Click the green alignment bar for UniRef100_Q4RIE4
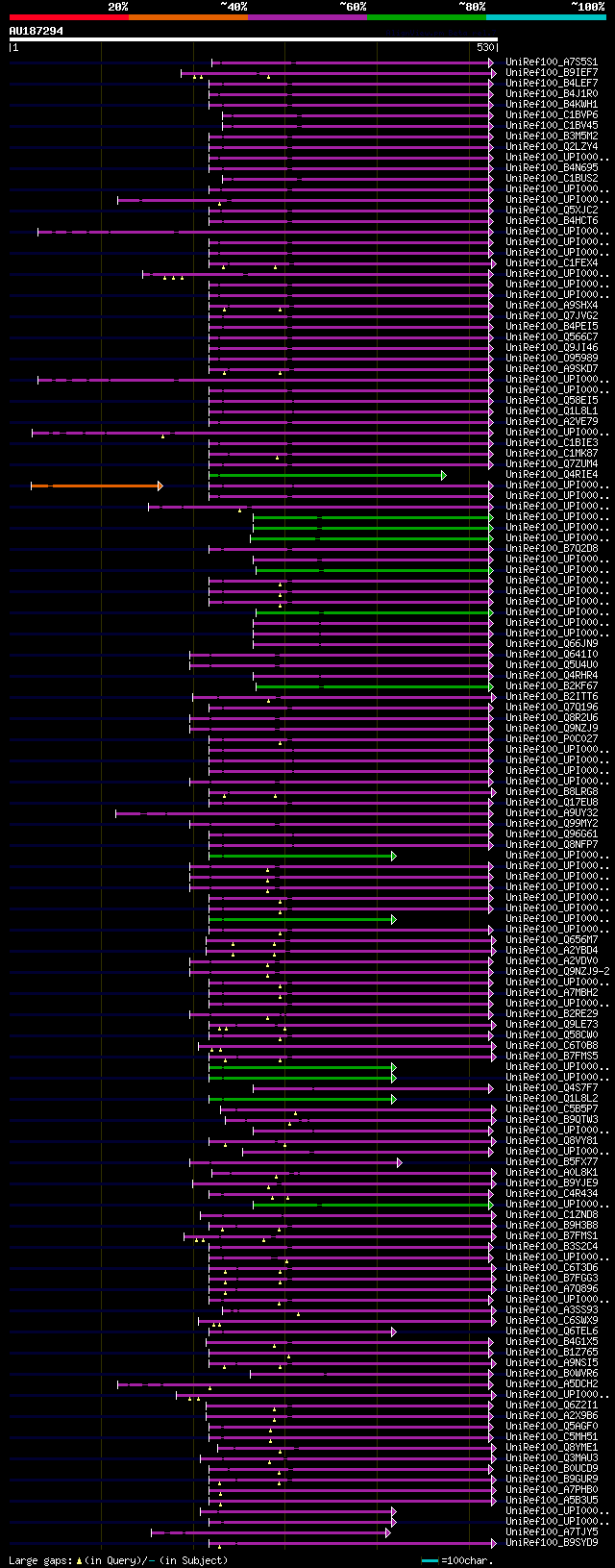The width and height of the screenshot is (615, 1568). (x=328, y=475)
